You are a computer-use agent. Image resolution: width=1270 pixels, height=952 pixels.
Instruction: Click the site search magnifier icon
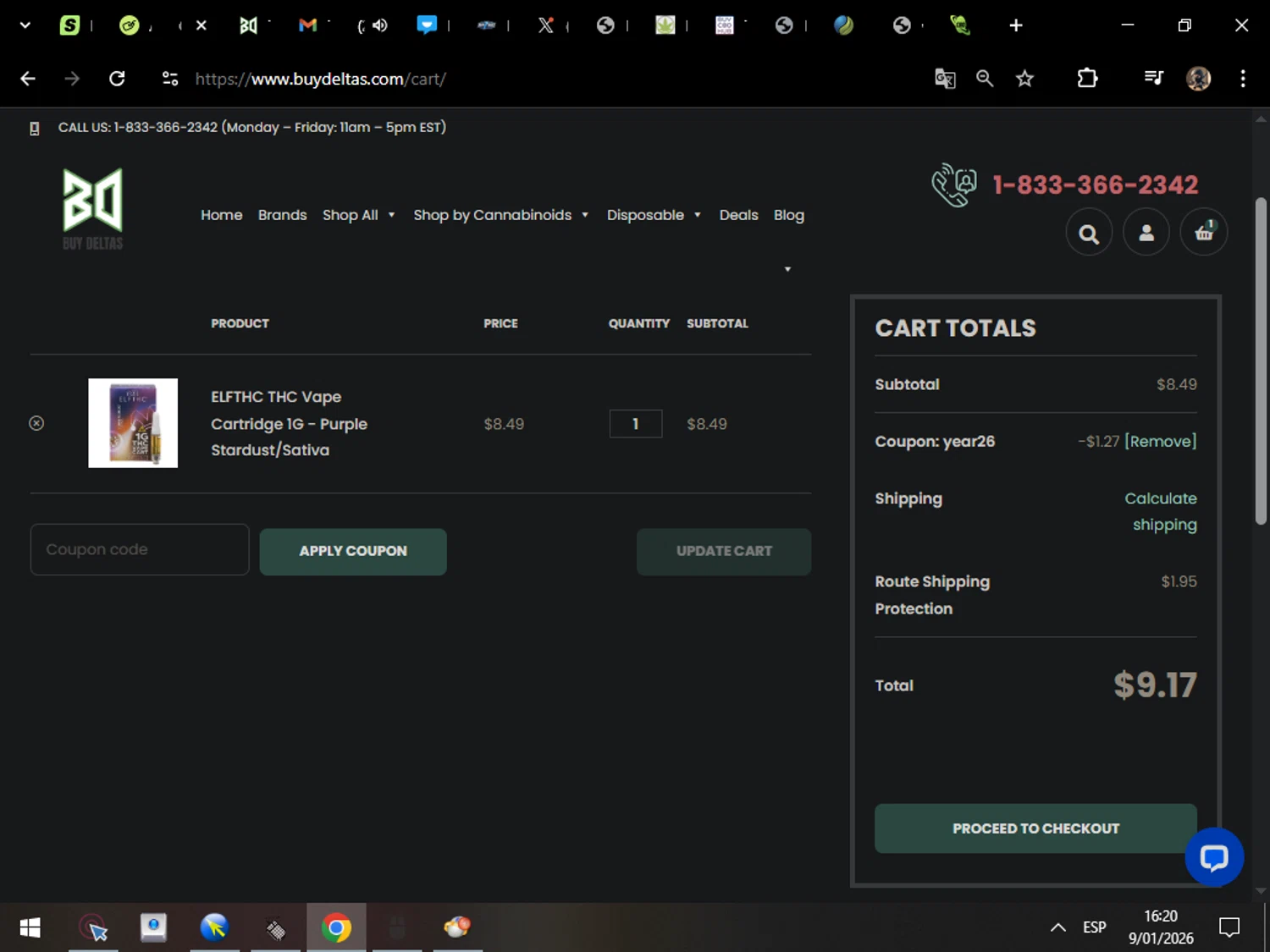click(x=1089, y=232)
